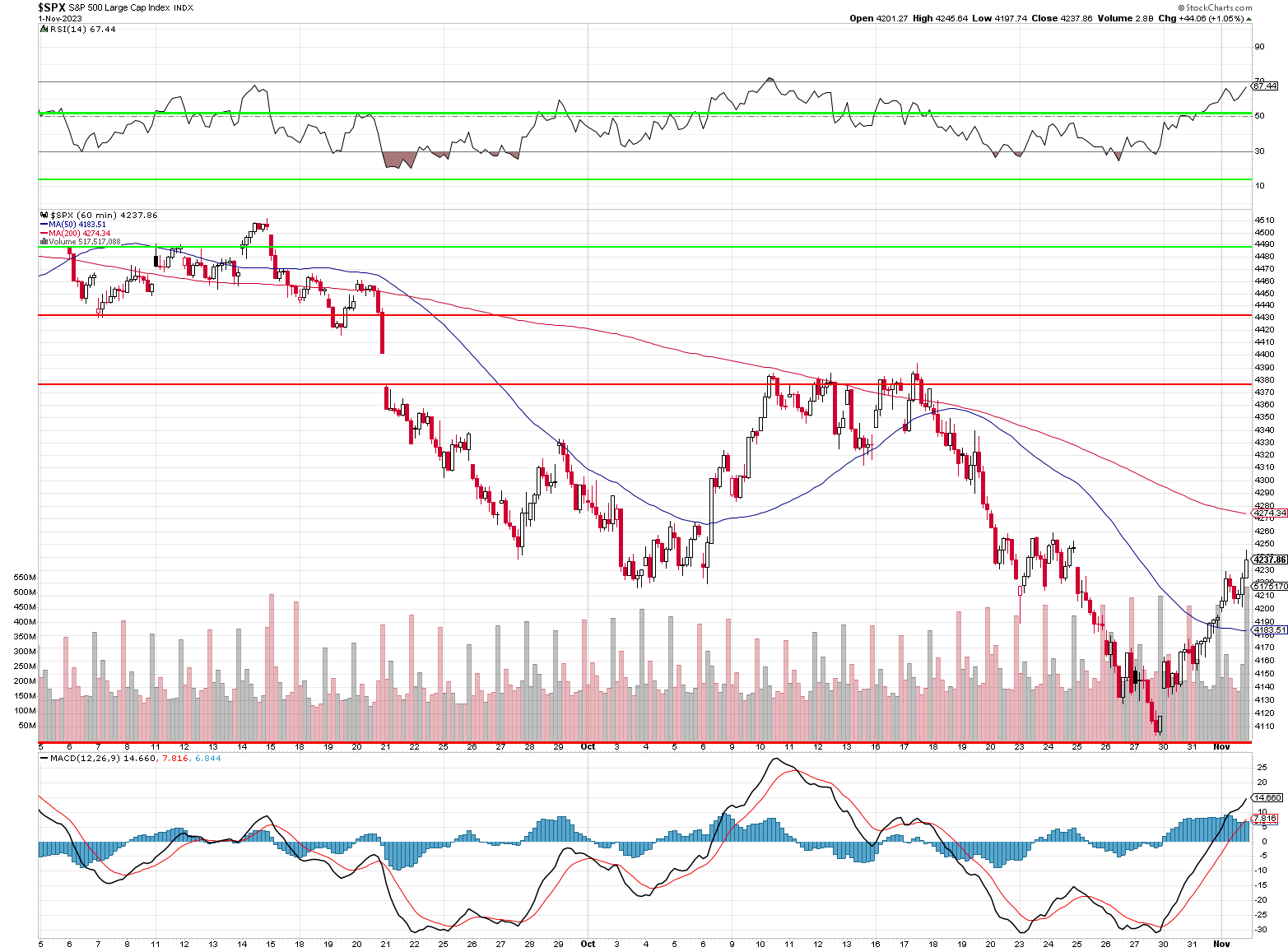Viewport: 1288px width, 952px height.
Task: Click the black MACD(12,26,9) legend dash
Action: tap(44, 759)
